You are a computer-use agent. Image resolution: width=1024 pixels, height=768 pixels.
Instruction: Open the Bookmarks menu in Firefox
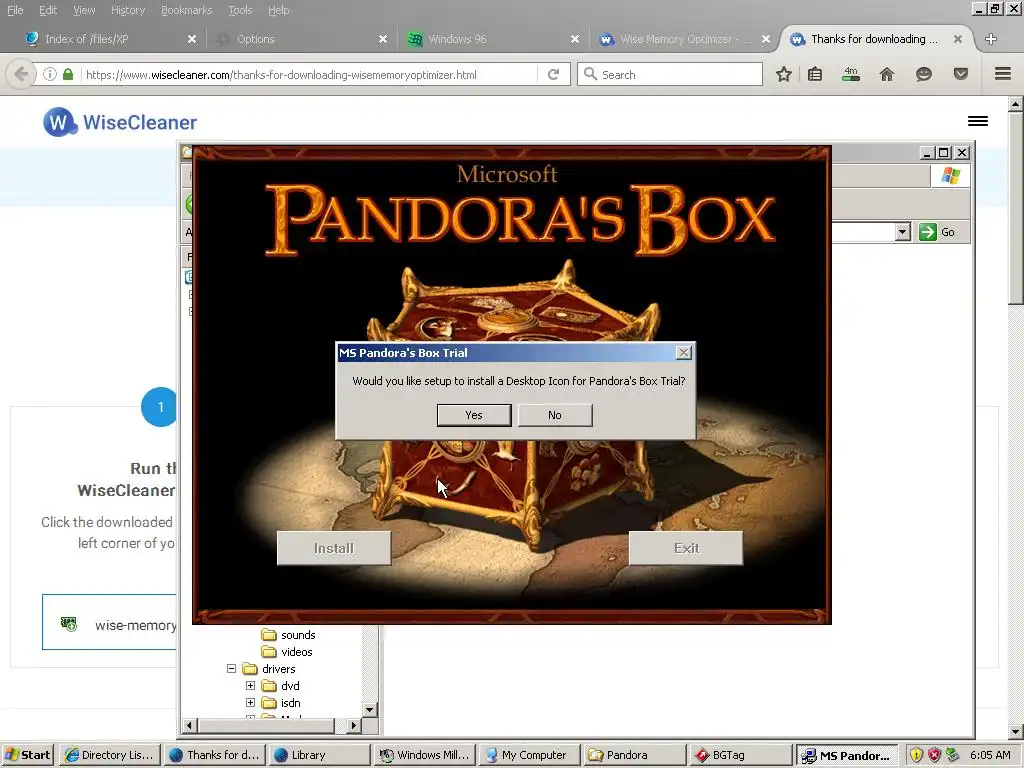tap(187, 10)
